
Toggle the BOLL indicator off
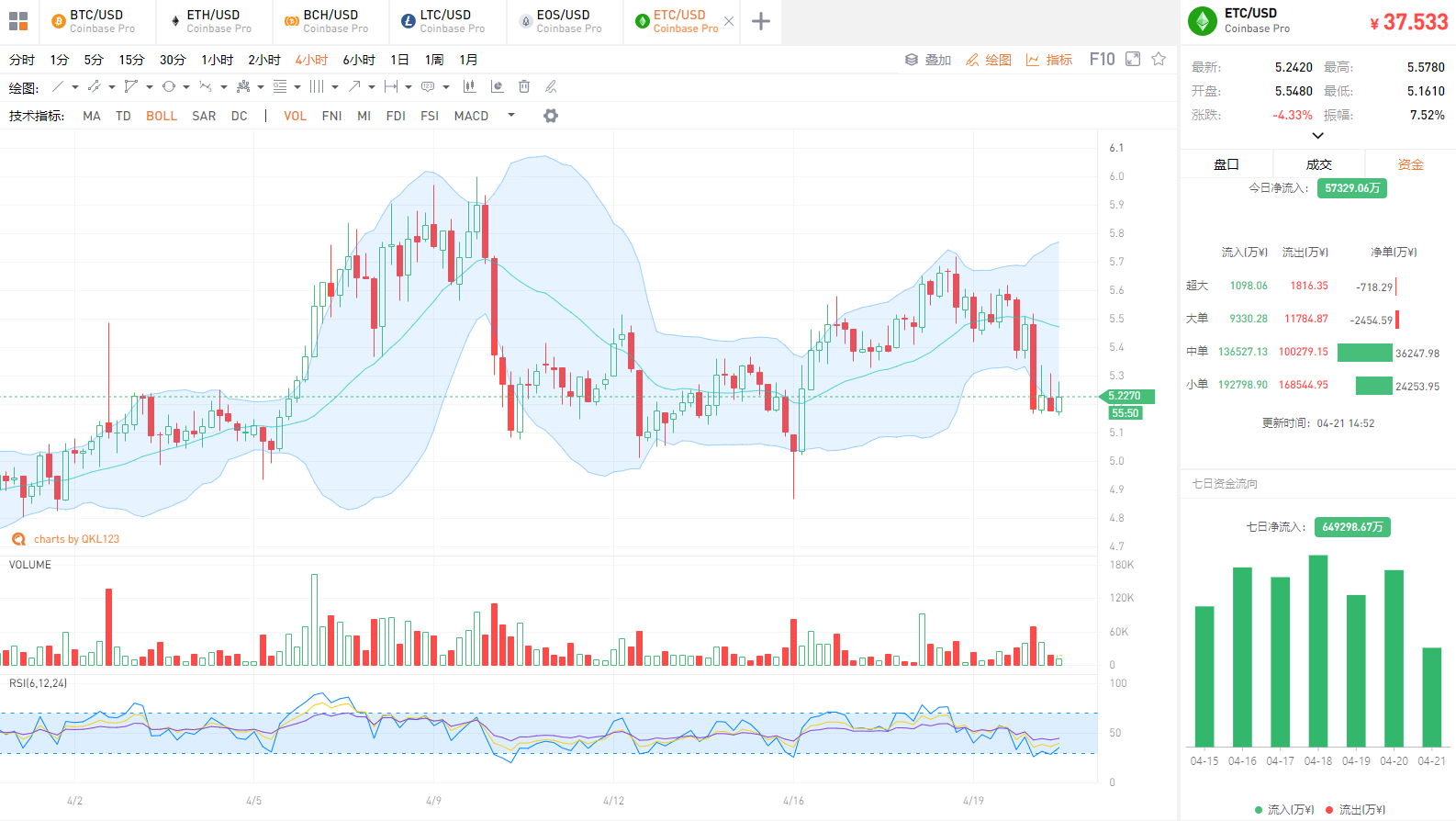tap(162, 116)
